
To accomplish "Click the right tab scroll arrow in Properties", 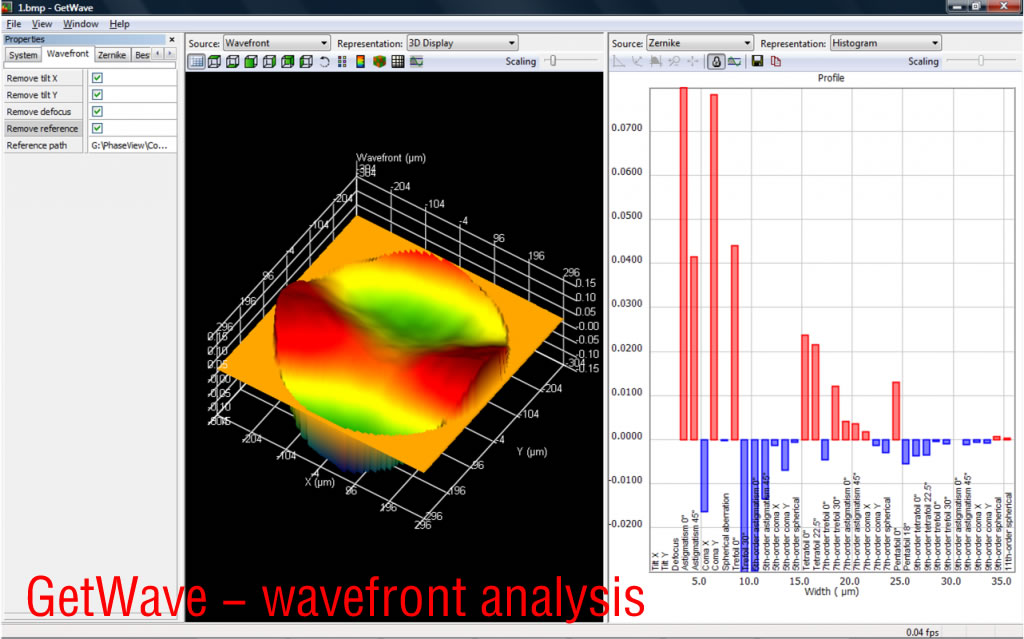I will [168, 54].
